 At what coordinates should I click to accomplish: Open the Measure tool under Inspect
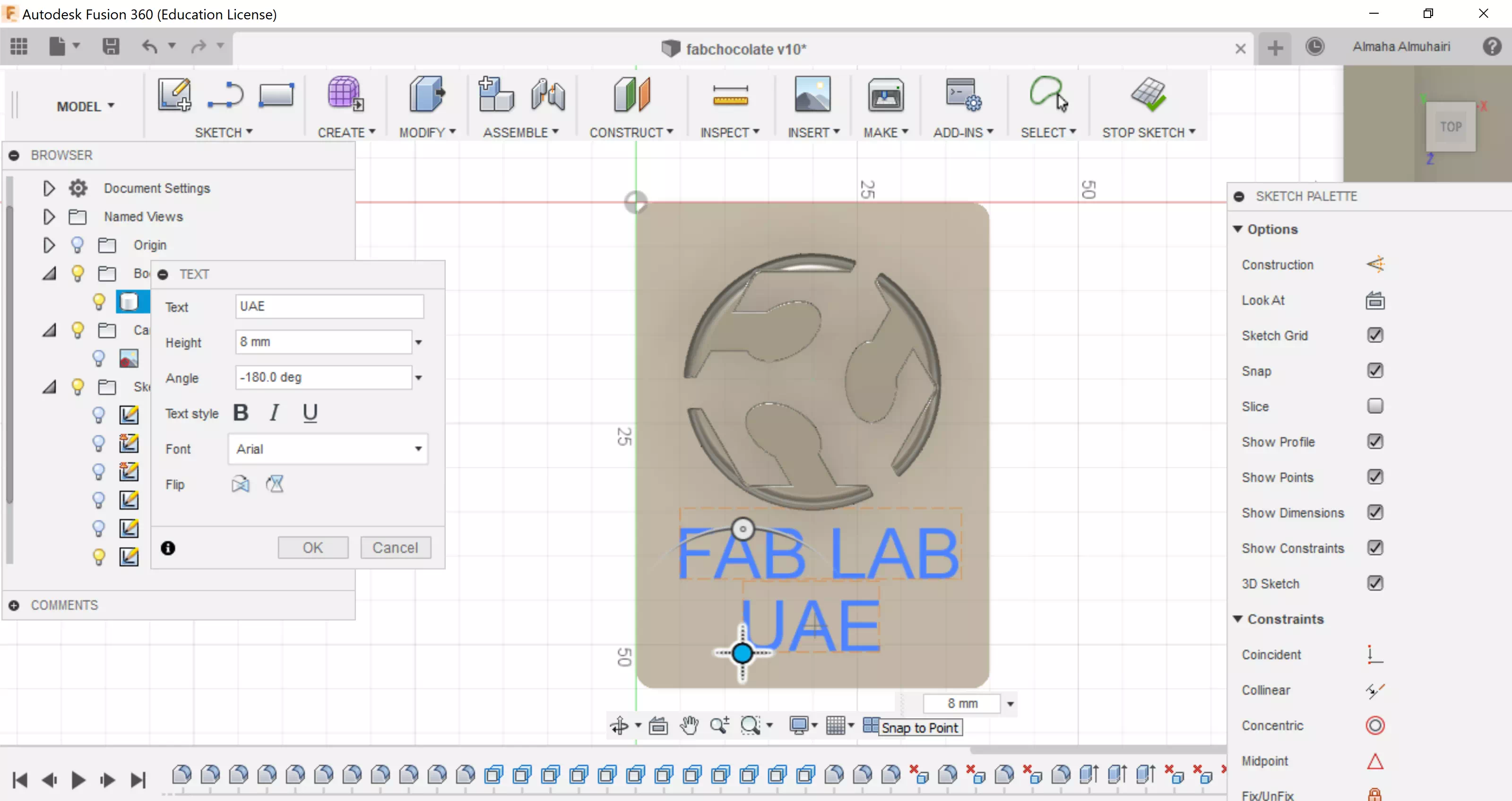click(x=730, y=94)
